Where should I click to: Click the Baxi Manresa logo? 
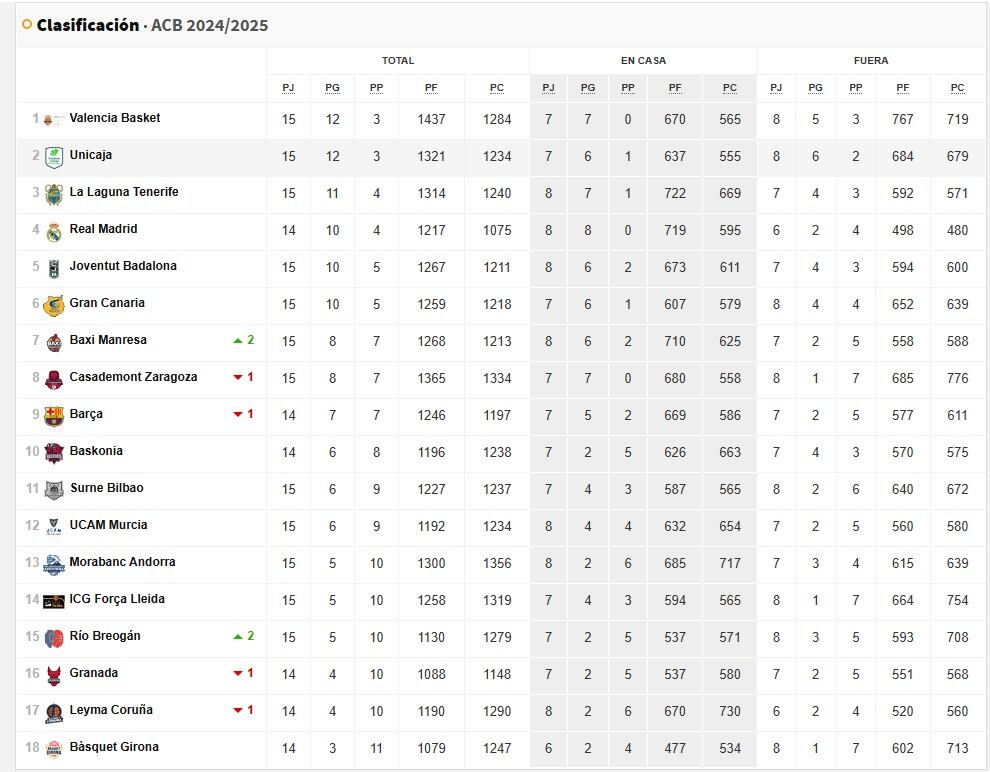tap(54, 343)
